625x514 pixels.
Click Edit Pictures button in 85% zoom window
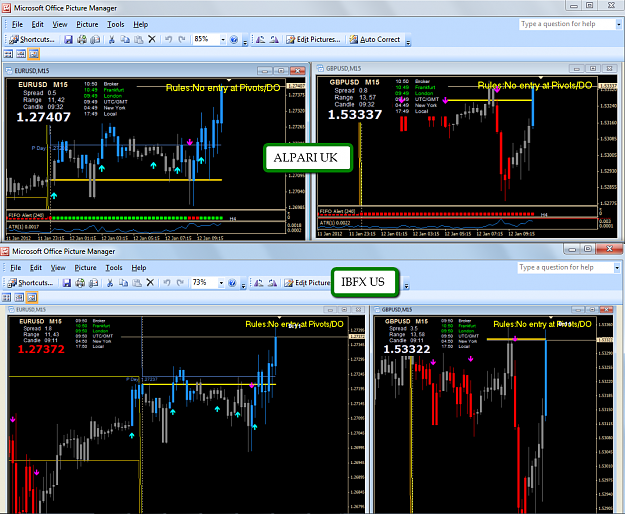click(x=314, y=39)
